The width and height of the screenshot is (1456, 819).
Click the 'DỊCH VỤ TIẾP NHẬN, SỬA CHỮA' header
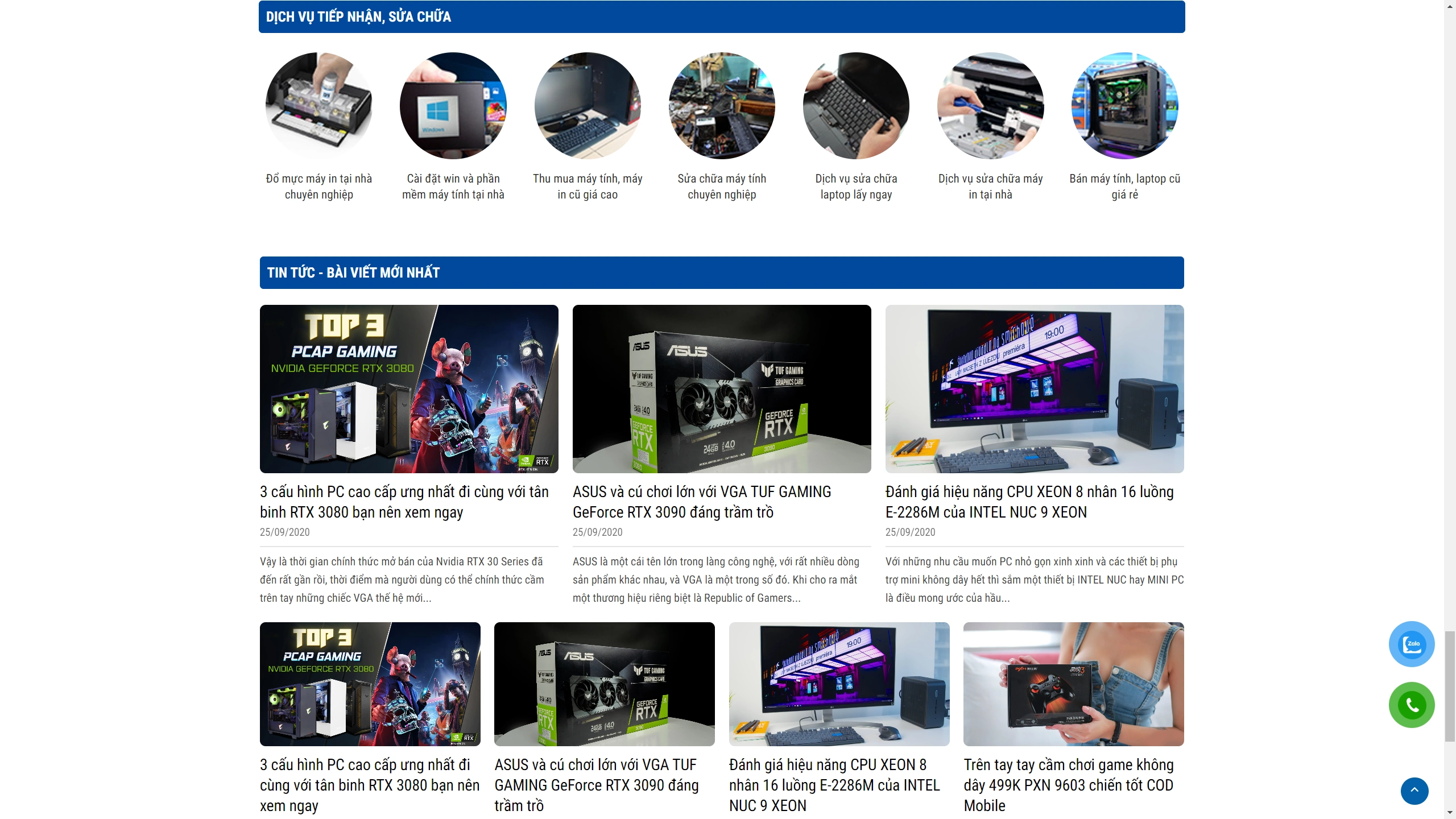pyautogui.click(x=722, y=16)
